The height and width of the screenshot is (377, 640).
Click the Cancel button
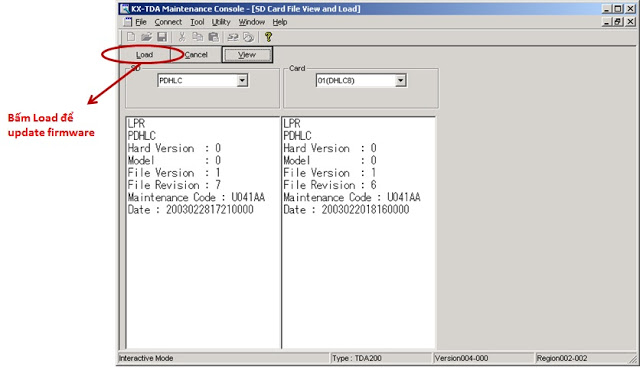(196, 55)
